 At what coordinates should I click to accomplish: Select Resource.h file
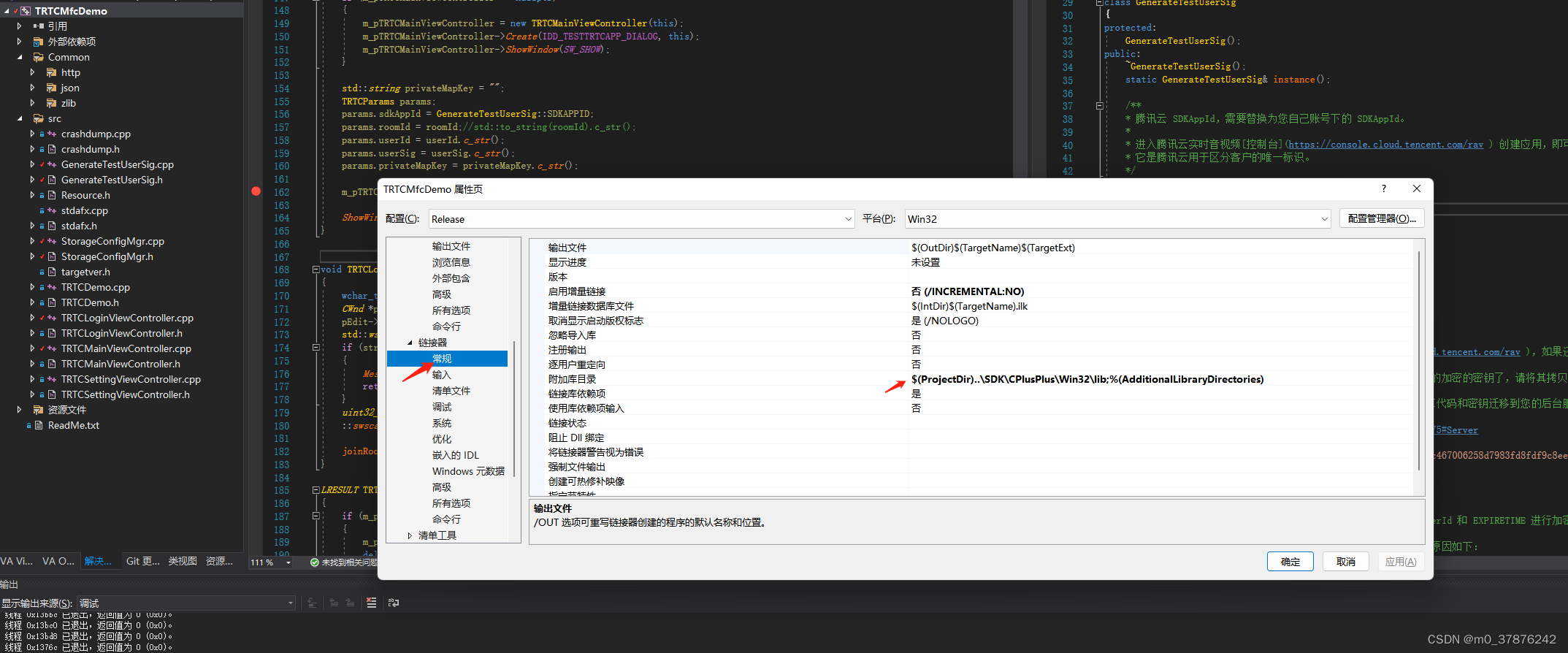(85, 195)
